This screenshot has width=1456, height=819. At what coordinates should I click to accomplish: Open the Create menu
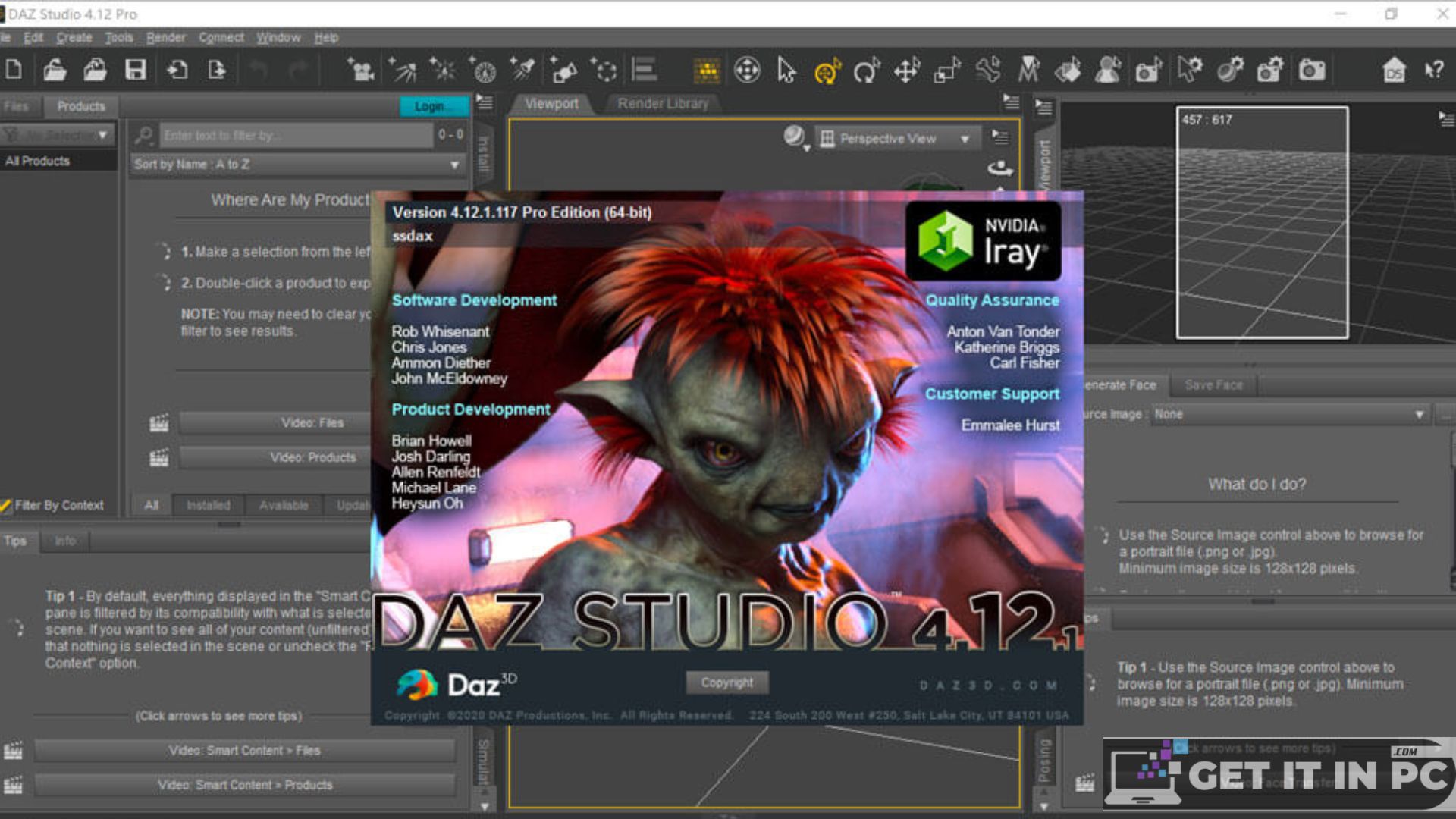[x=74, y=37]
